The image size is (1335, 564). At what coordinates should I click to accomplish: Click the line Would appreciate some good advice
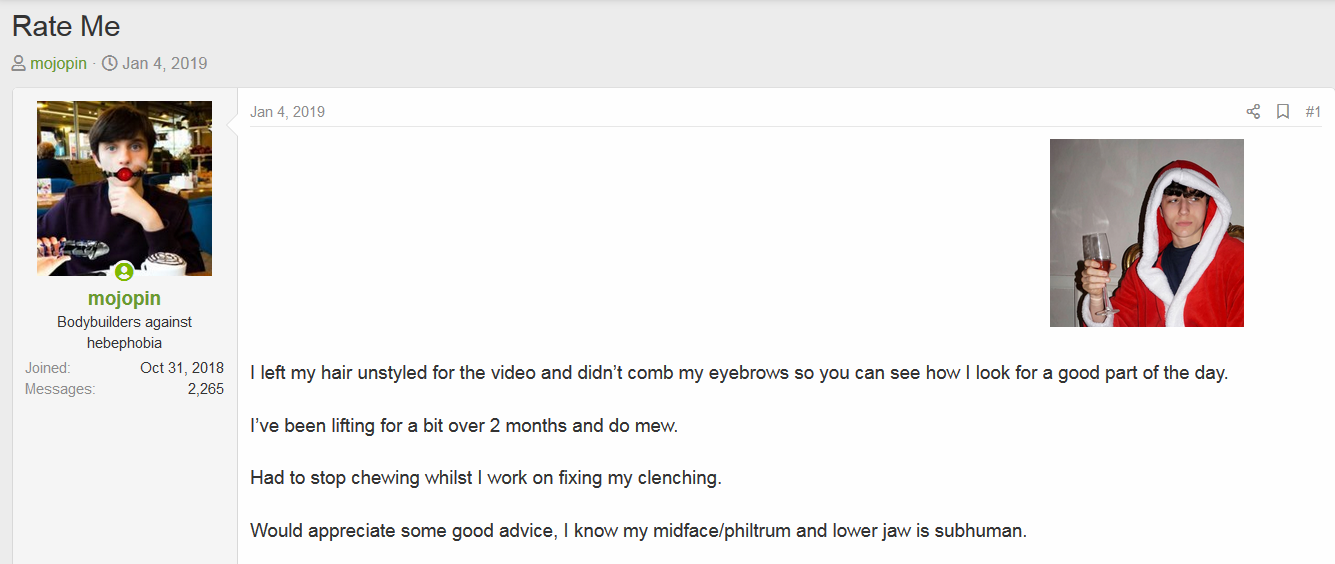[x=638, y=530]
